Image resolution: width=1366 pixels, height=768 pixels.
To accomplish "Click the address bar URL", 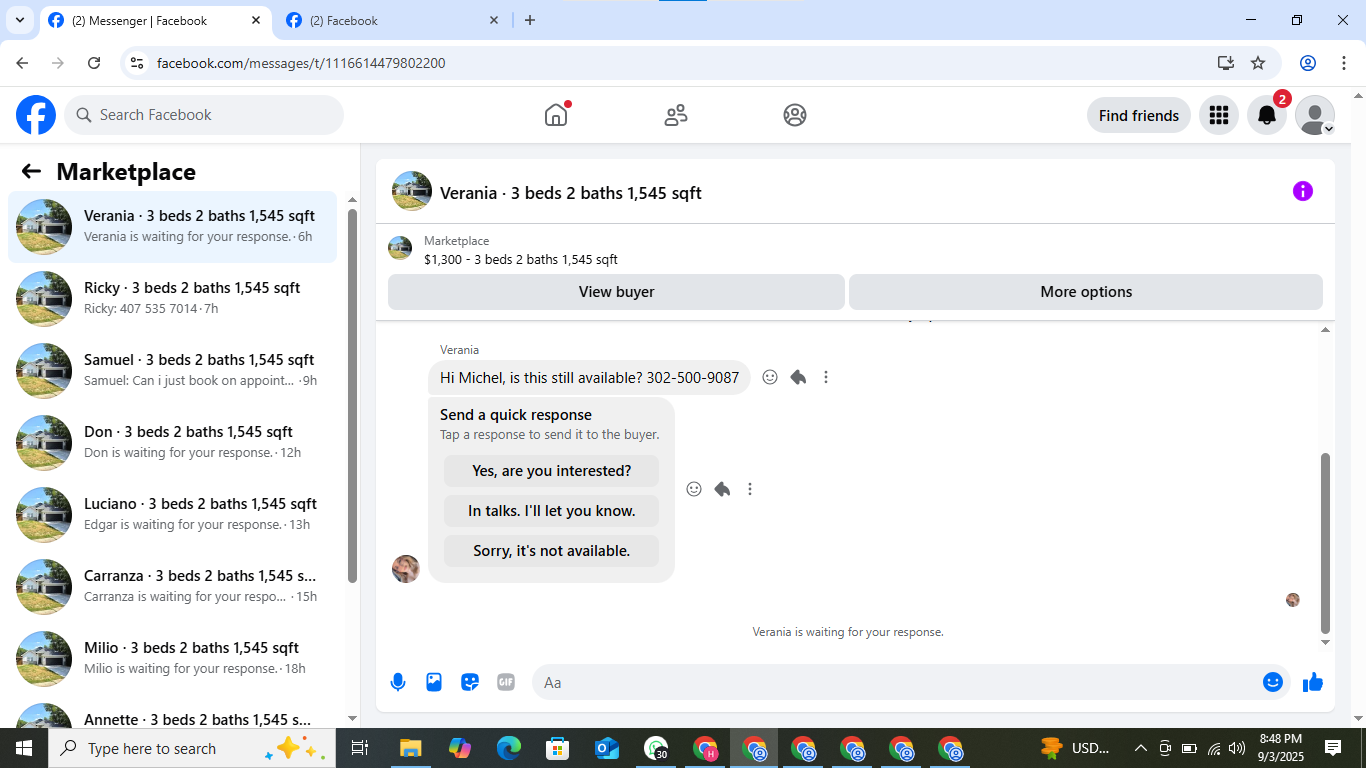I will pos(301,63).
